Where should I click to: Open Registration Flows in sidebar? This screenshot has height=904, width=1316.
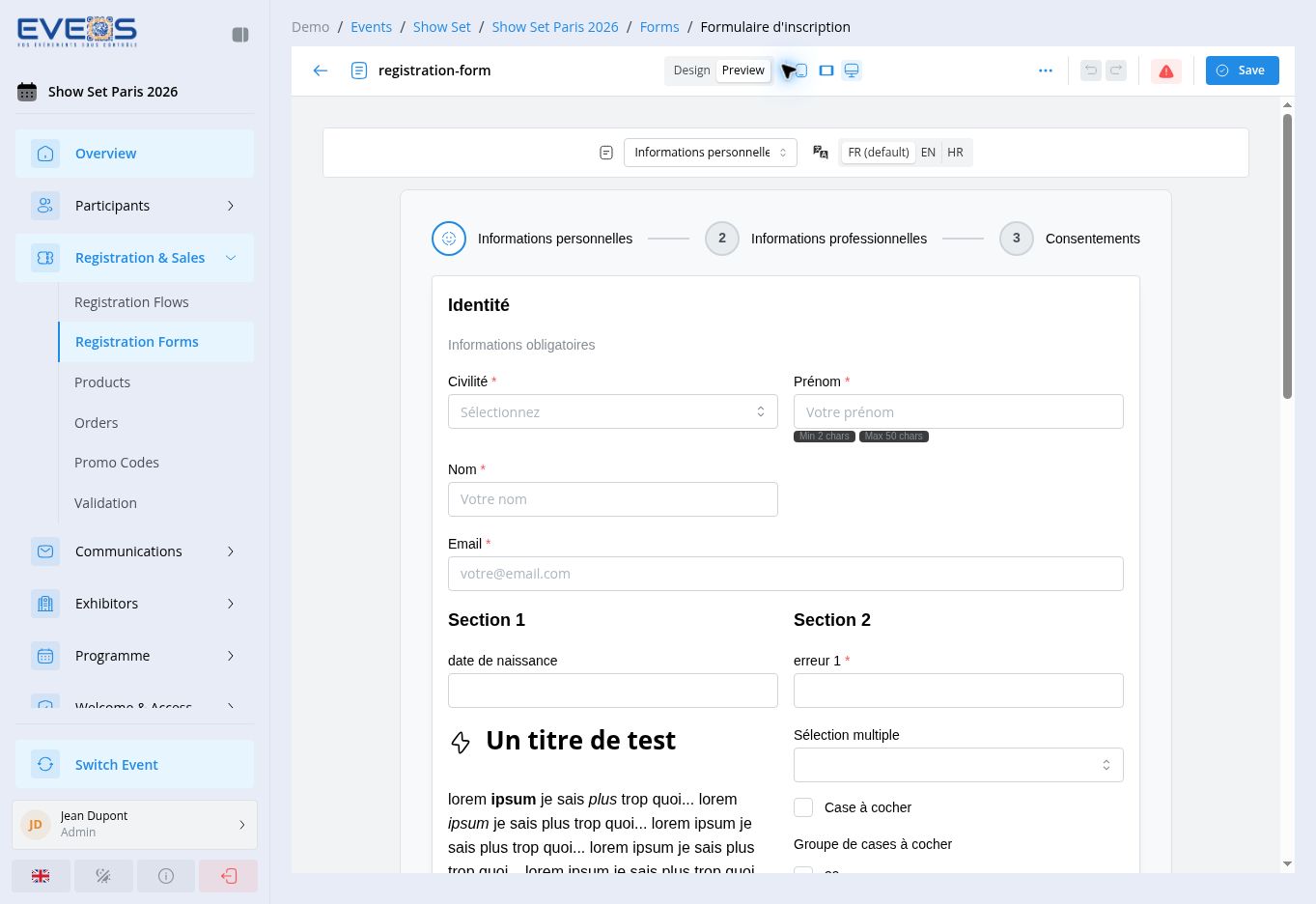click(131, 302)
